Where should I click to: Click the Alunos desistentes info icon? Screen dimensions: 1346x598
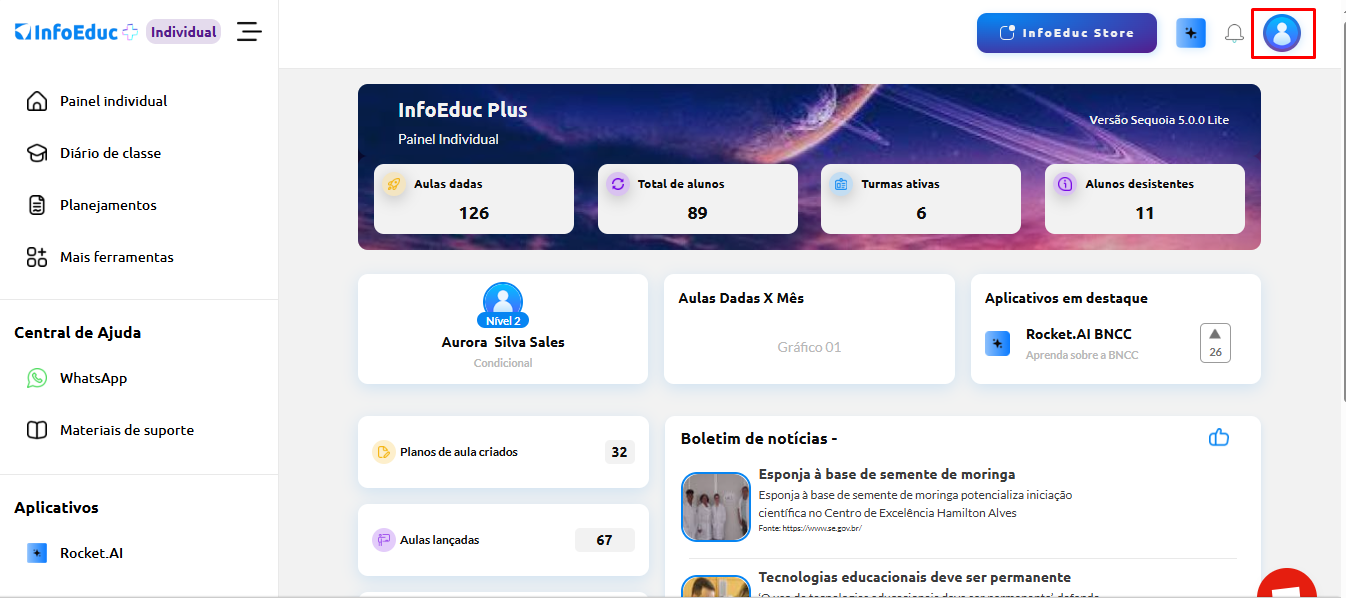pos(1065,184)
